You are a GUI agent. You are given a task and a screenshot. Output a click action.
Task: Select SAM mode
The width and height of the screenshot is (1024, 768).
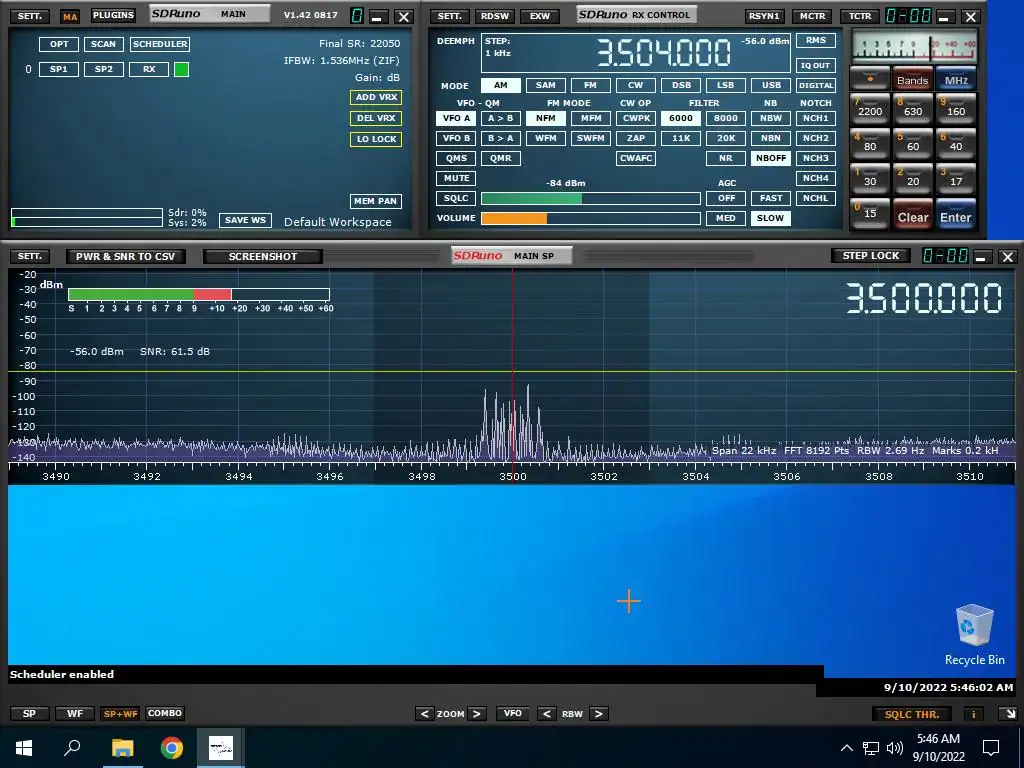(545, 85)
